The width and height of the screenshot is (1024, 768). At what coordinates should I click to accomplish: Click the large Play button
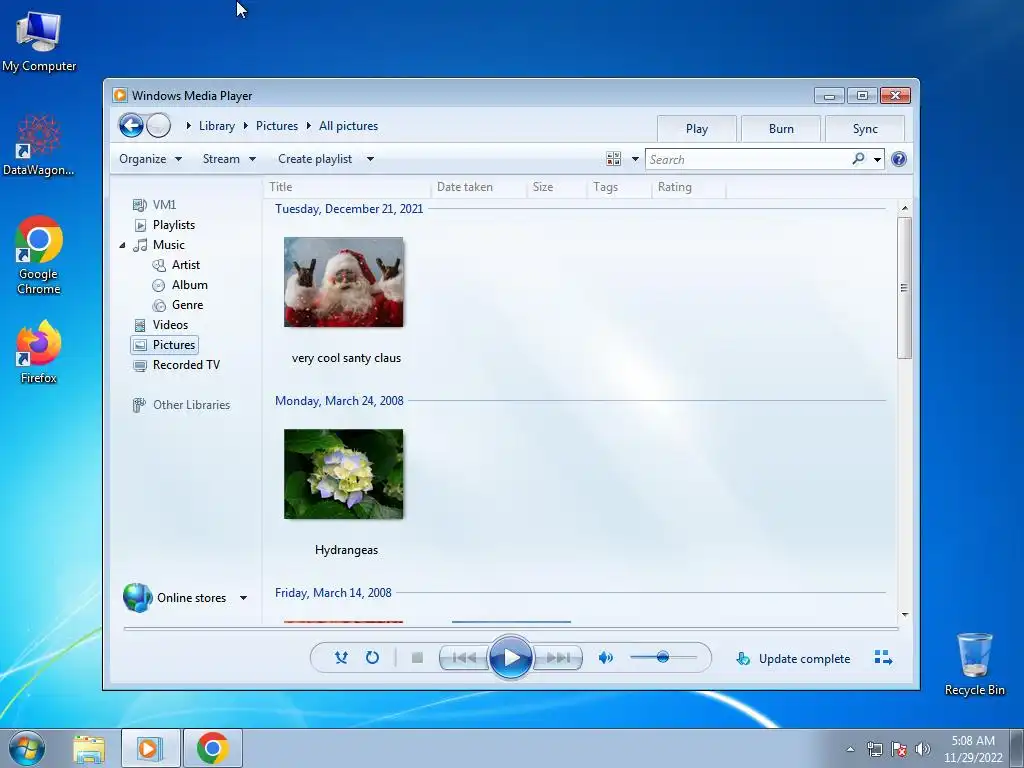[x=511, y=658]
